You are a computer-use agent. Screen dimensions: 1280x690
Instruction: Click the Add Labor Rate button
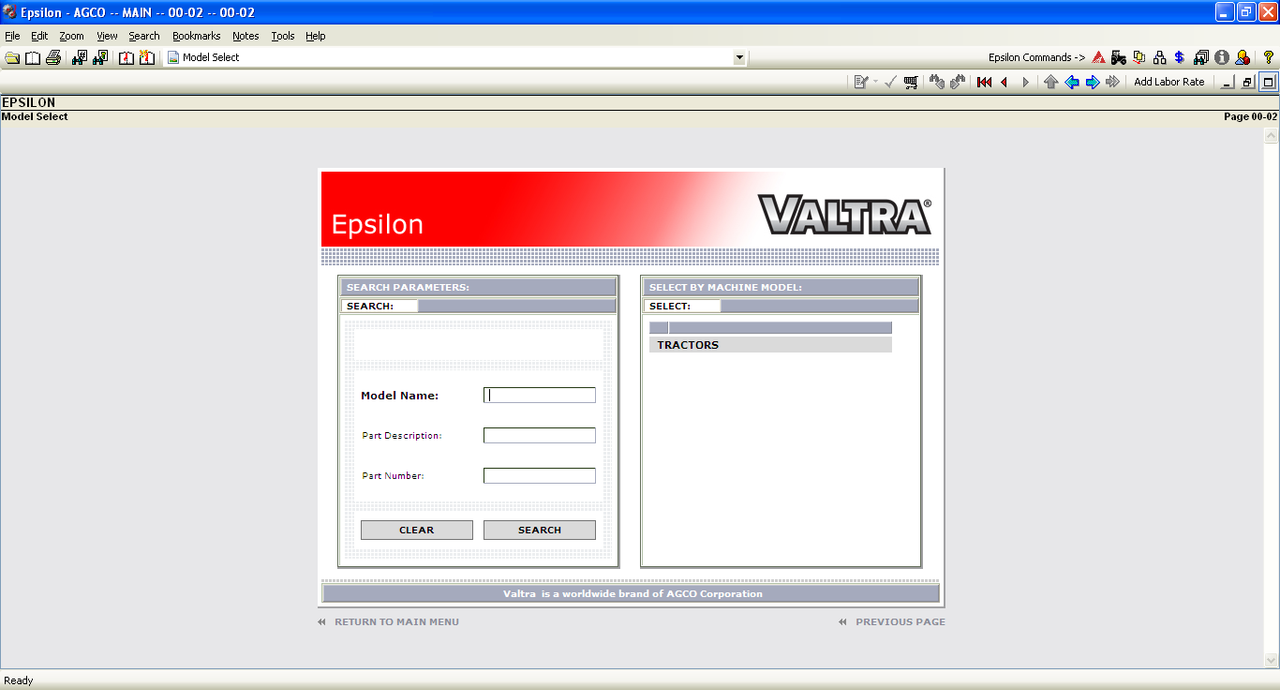pyautogui.click(x=1169, y=82)
